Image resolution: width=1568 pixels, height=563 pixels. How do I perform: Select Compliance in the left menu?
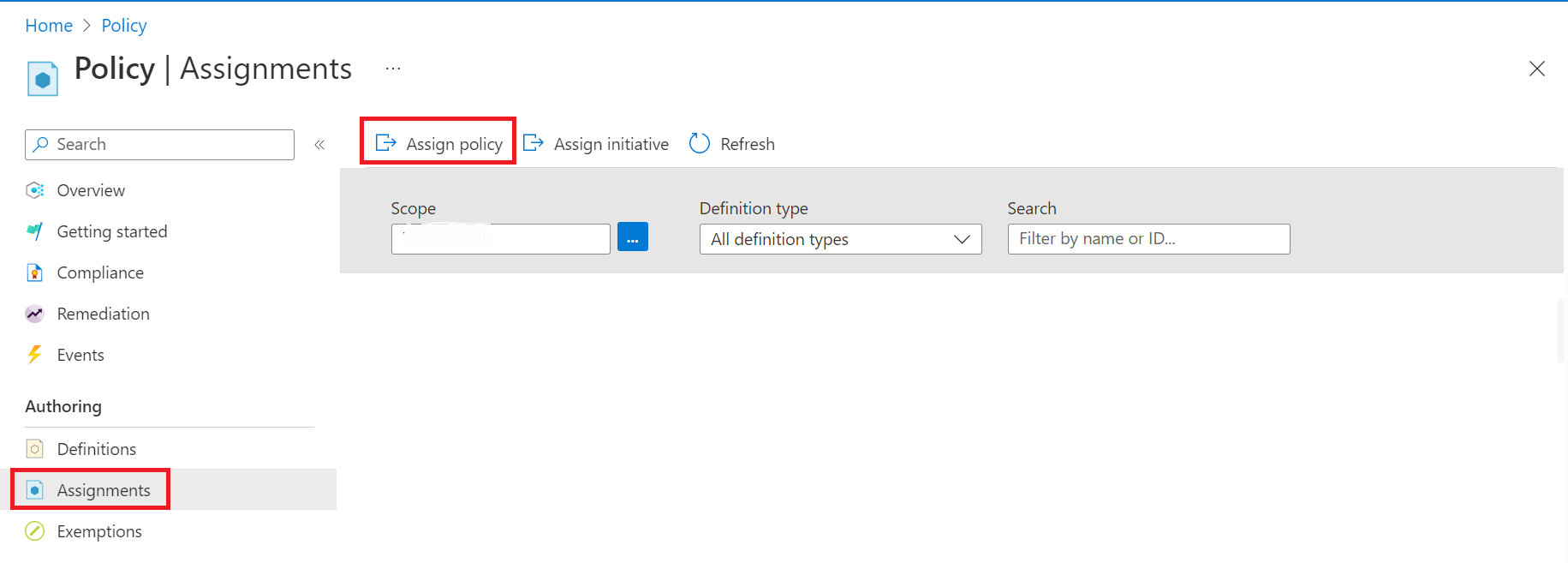pyautogui.click(x=100, y=273)
